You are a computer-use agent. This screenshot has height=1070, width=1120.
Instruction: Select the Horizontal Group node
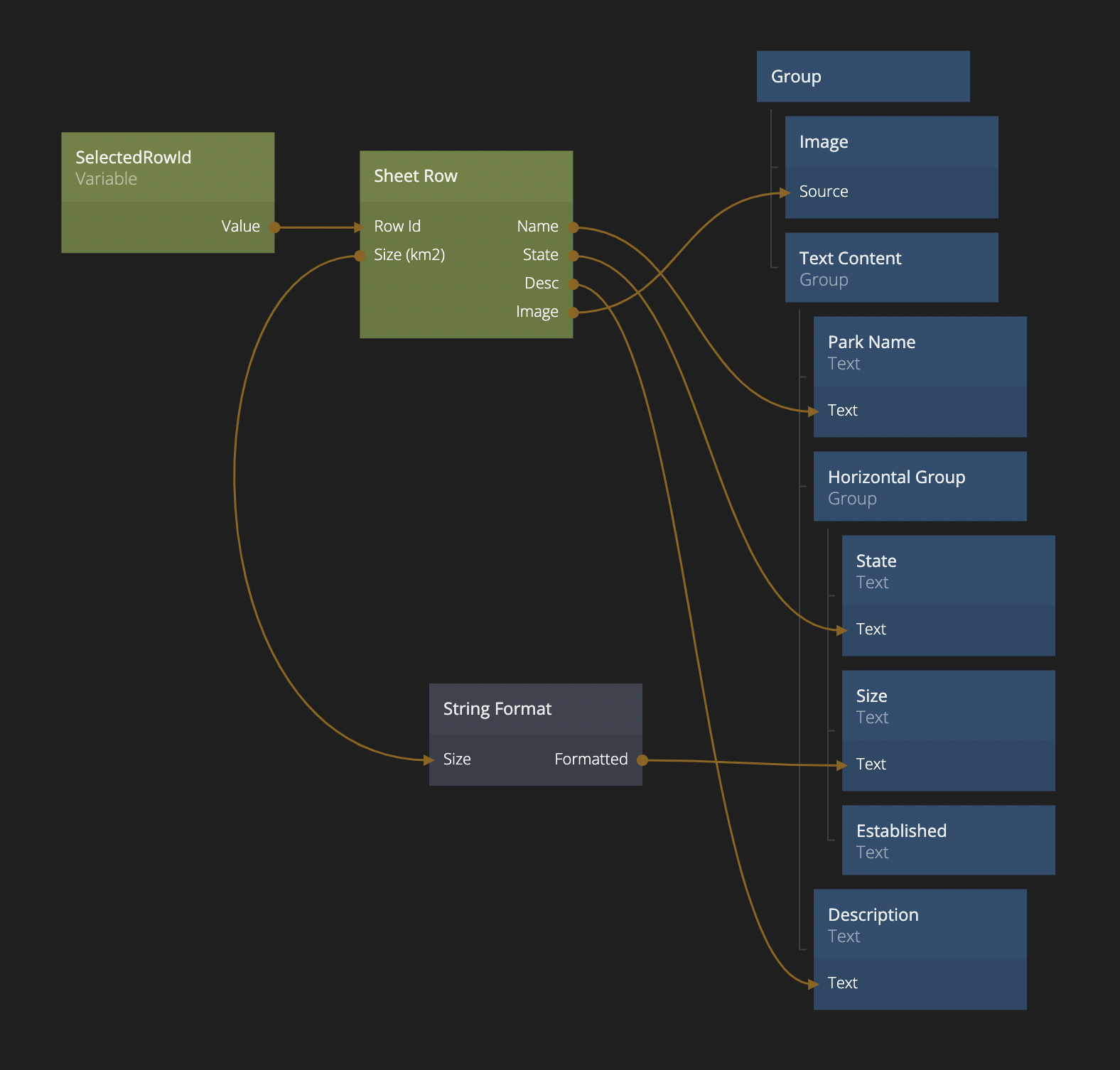click(x=920, y=487)
